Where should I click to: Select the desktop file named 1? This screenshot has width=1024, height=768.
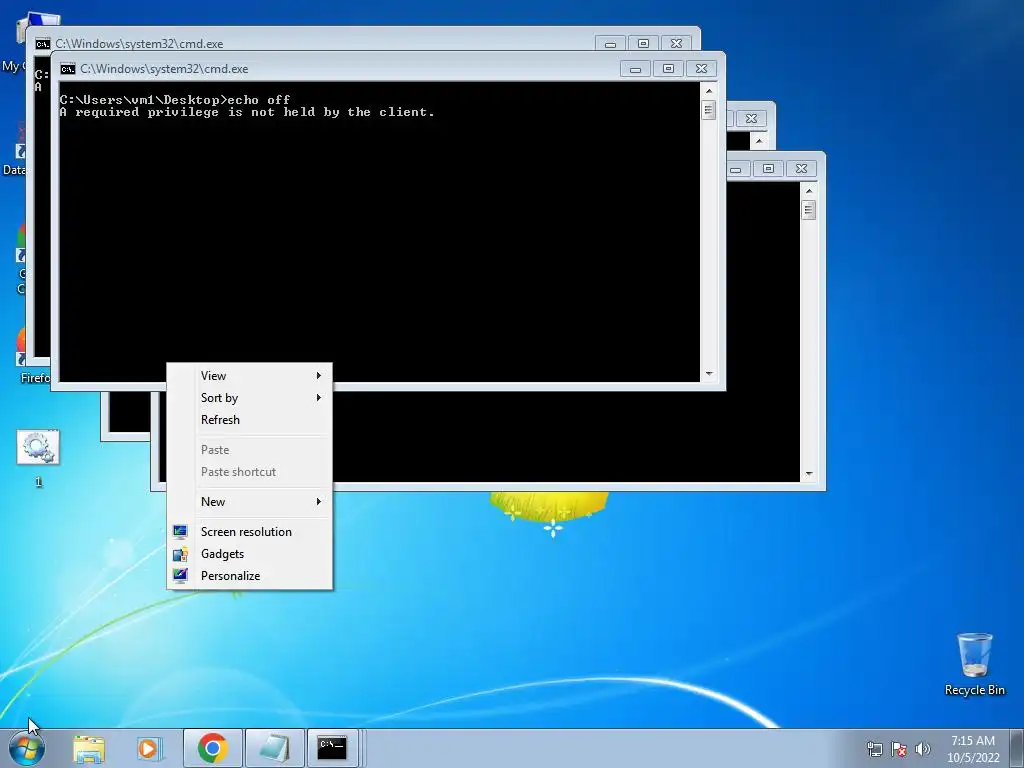pos(38,458)
